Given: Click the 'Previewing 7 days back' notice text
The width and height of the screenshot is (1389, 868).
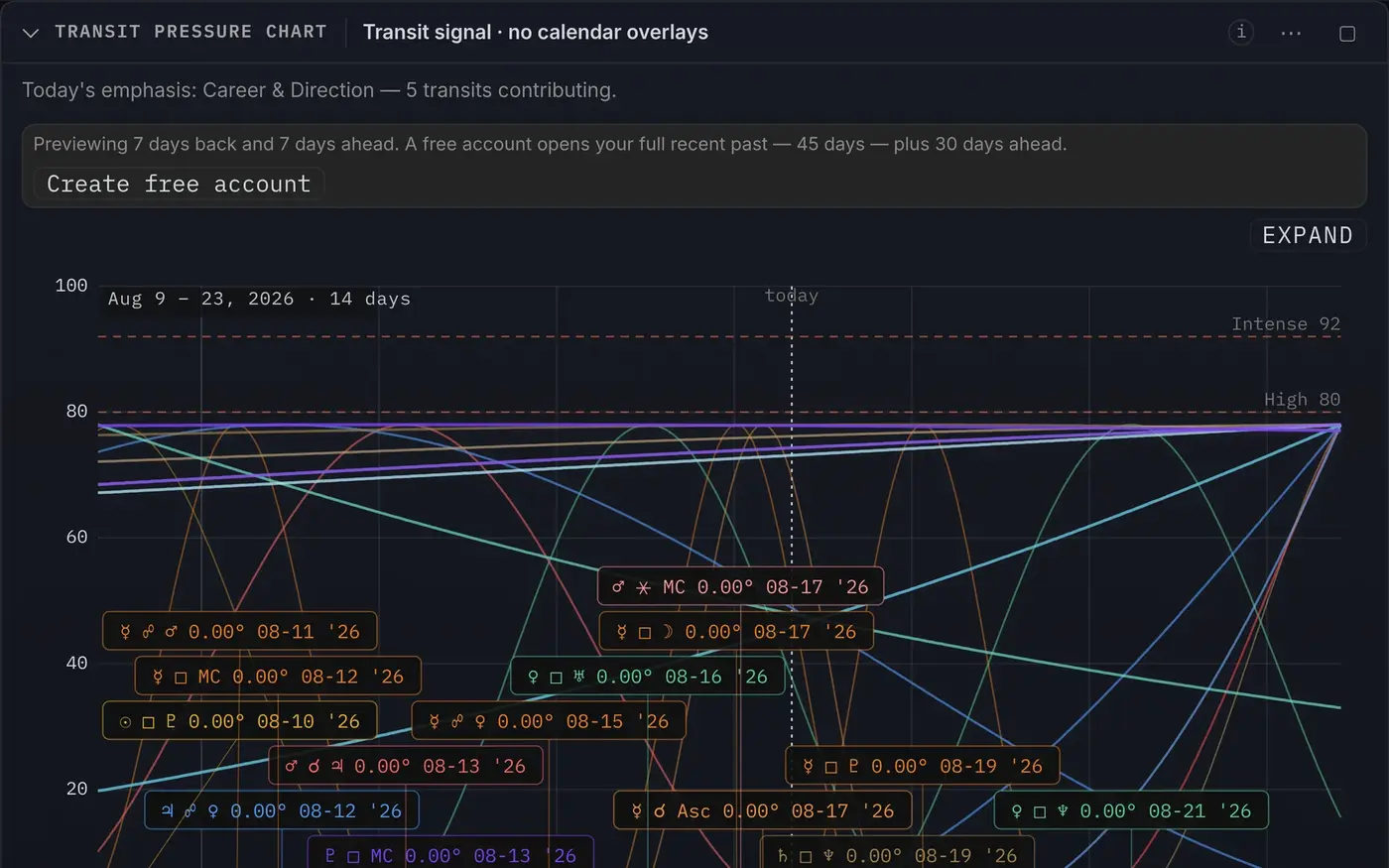Looking at the screenshot, I should pos(550,144).
